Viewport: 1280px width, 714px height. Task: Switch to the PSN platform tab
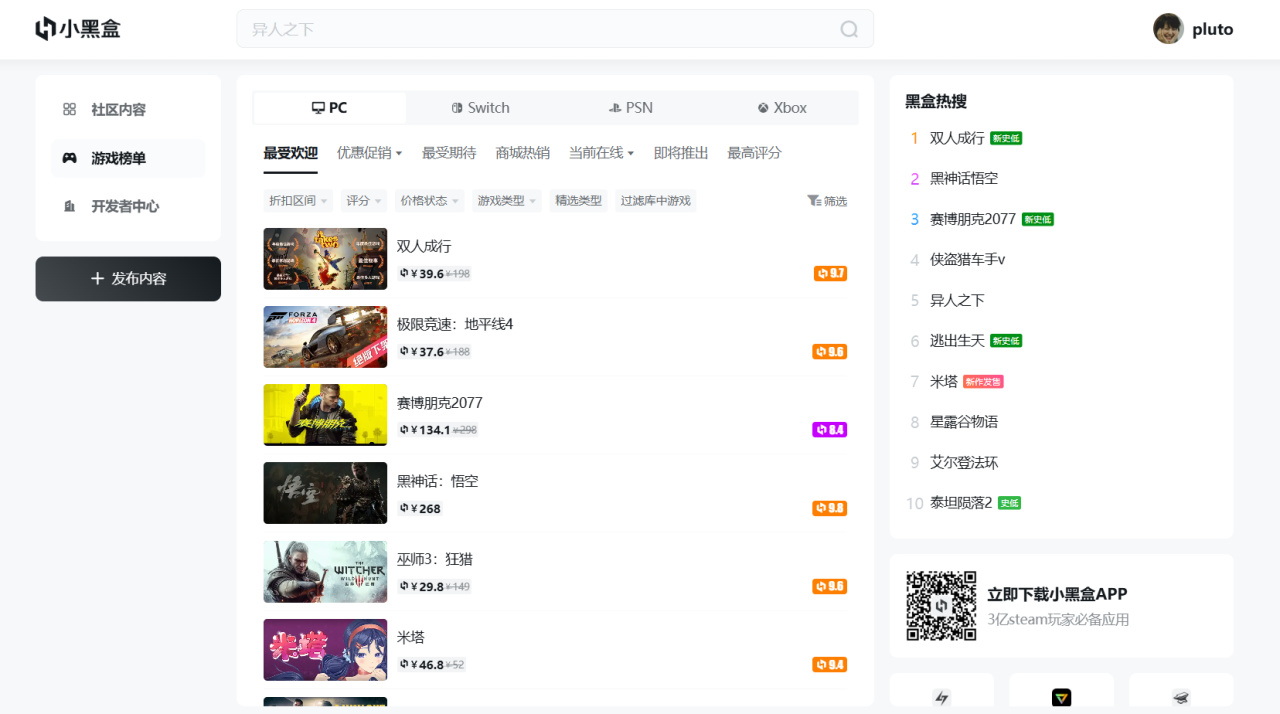tap(631, 108)
